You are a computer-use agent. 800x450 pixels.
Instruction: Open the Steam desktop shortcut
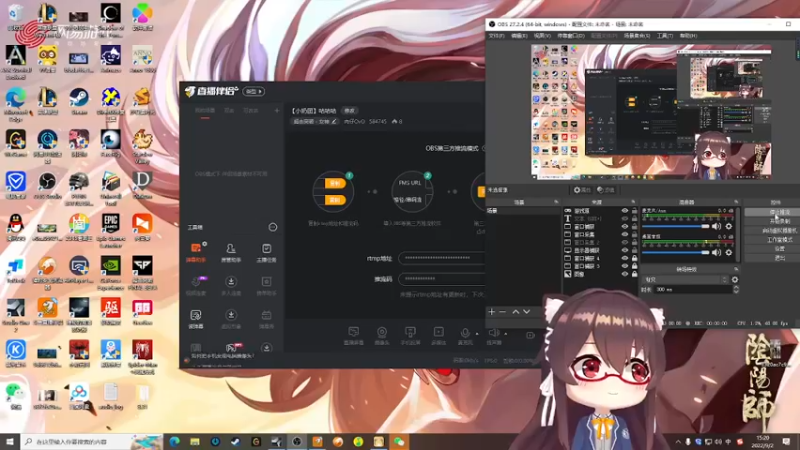click(79, 101)
